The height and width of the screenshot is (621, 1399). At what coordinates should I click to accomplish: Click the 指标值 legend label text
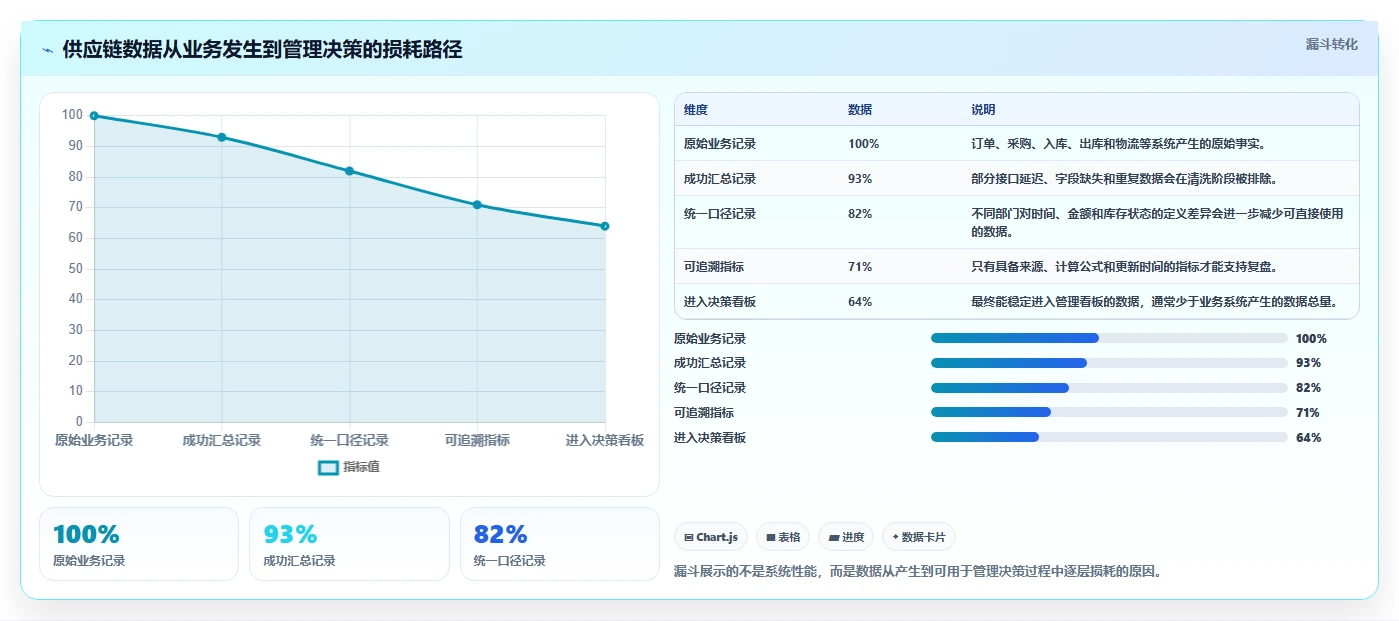[362, 467]
